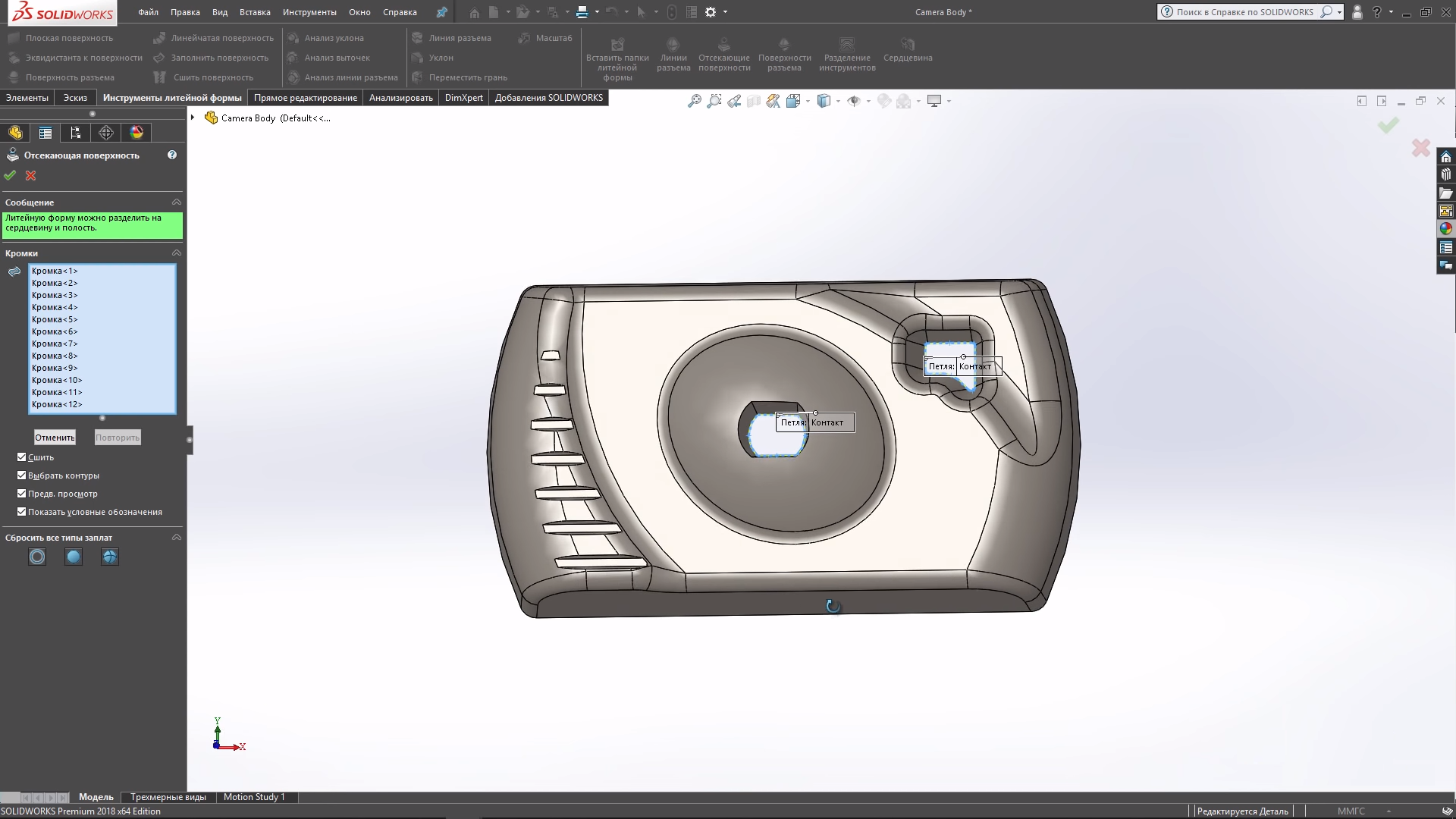Click Print icon in top toolbar
Image resolution: width=1456 pixels, height=819 pixels.
point(582,12)
